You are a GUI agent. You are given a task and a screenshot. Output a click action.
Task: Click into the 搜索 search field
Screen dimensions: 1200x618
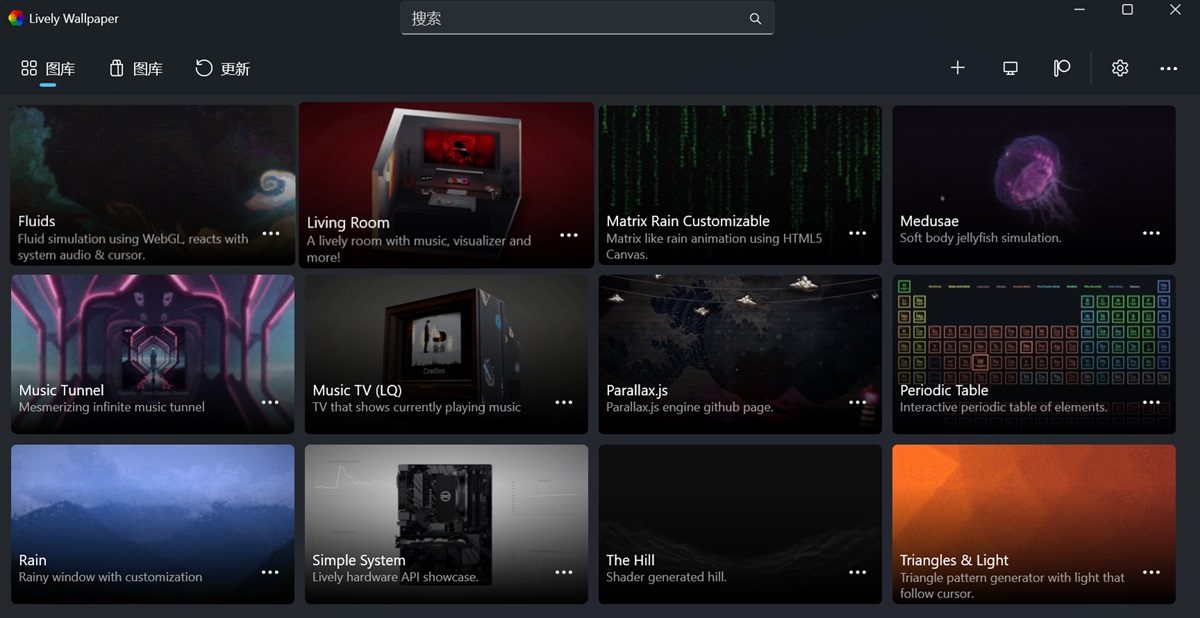click(x=575, y=19)
